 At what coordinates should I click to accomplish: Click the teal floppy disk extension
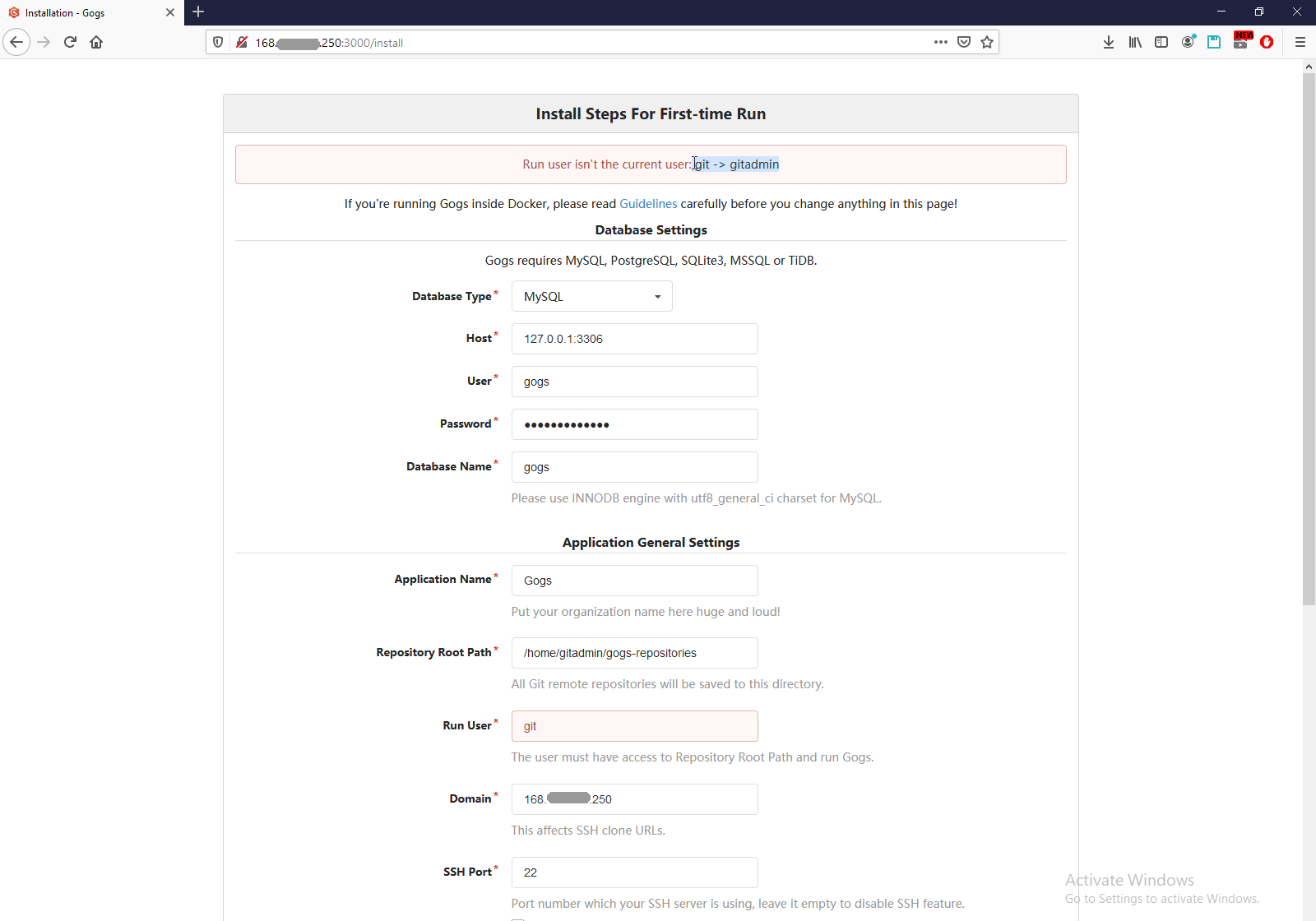click(x=1214, y=42)
